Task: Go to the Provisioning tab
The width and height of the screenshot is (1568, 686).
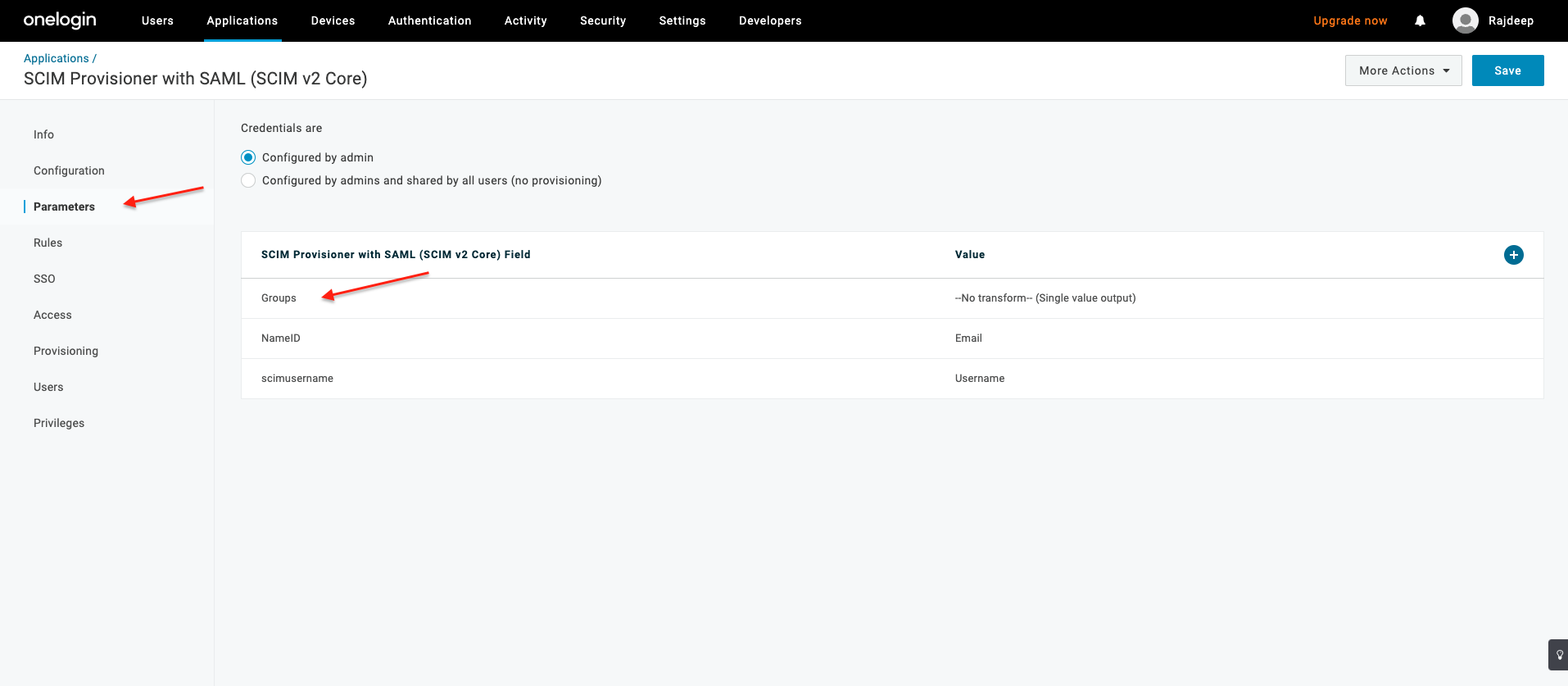Action: 66,351
